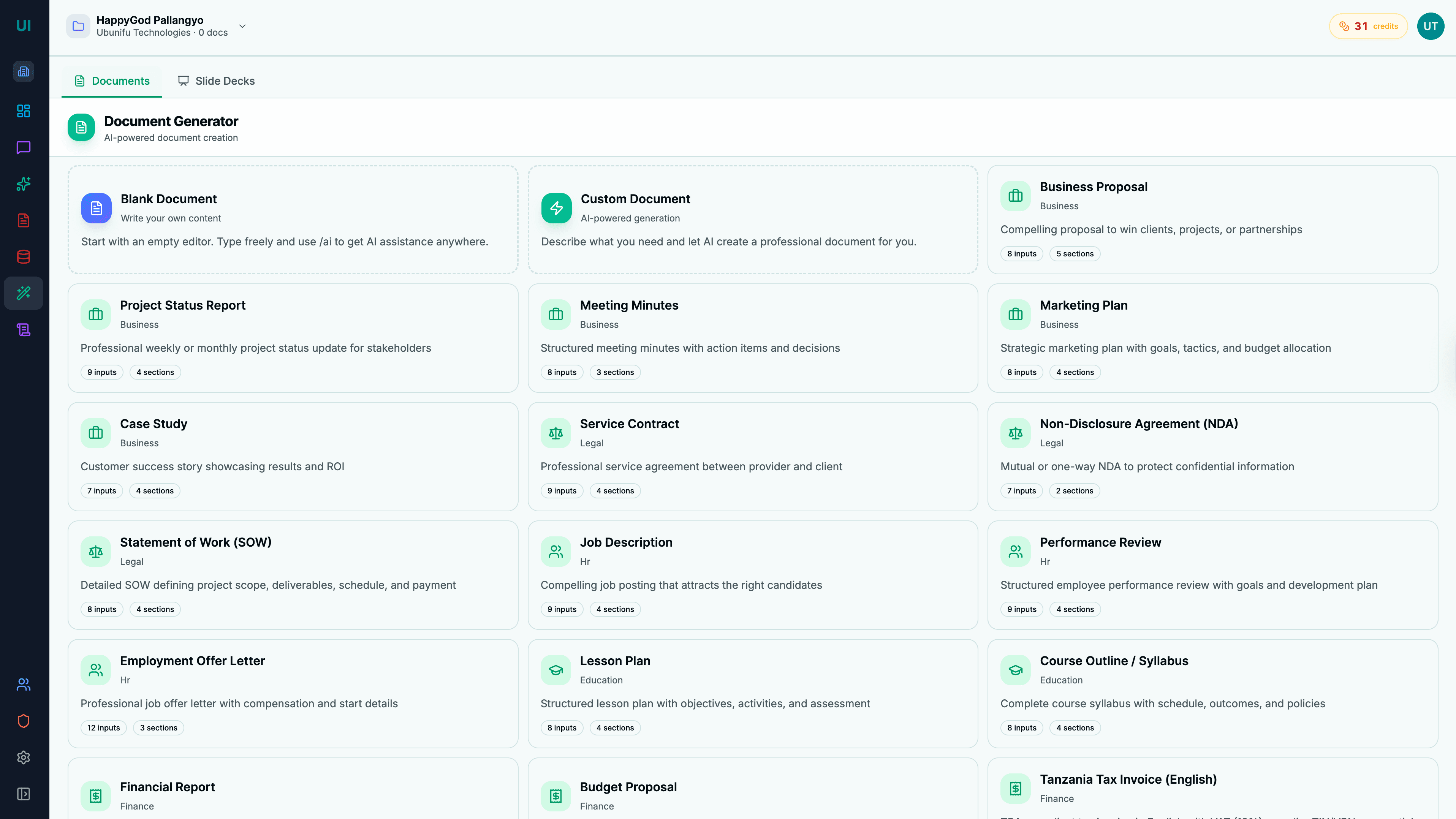Screen dimensions: 1456x819
Task: Click the orange shield icon in the sidebar
Action: (x=24, y=721)
